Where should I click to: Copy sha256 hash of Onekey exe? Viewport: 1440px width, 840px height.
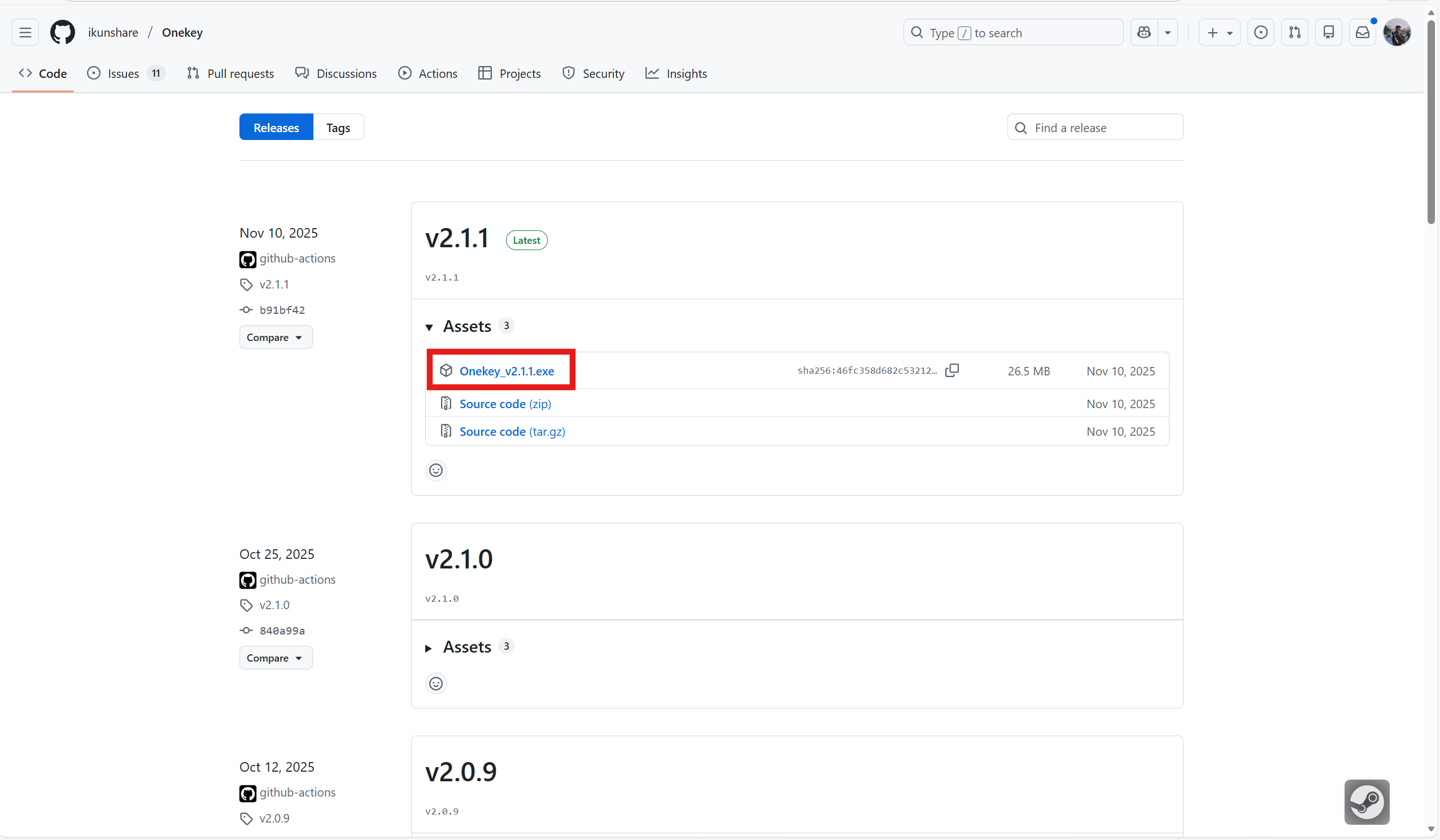point(952,370)
